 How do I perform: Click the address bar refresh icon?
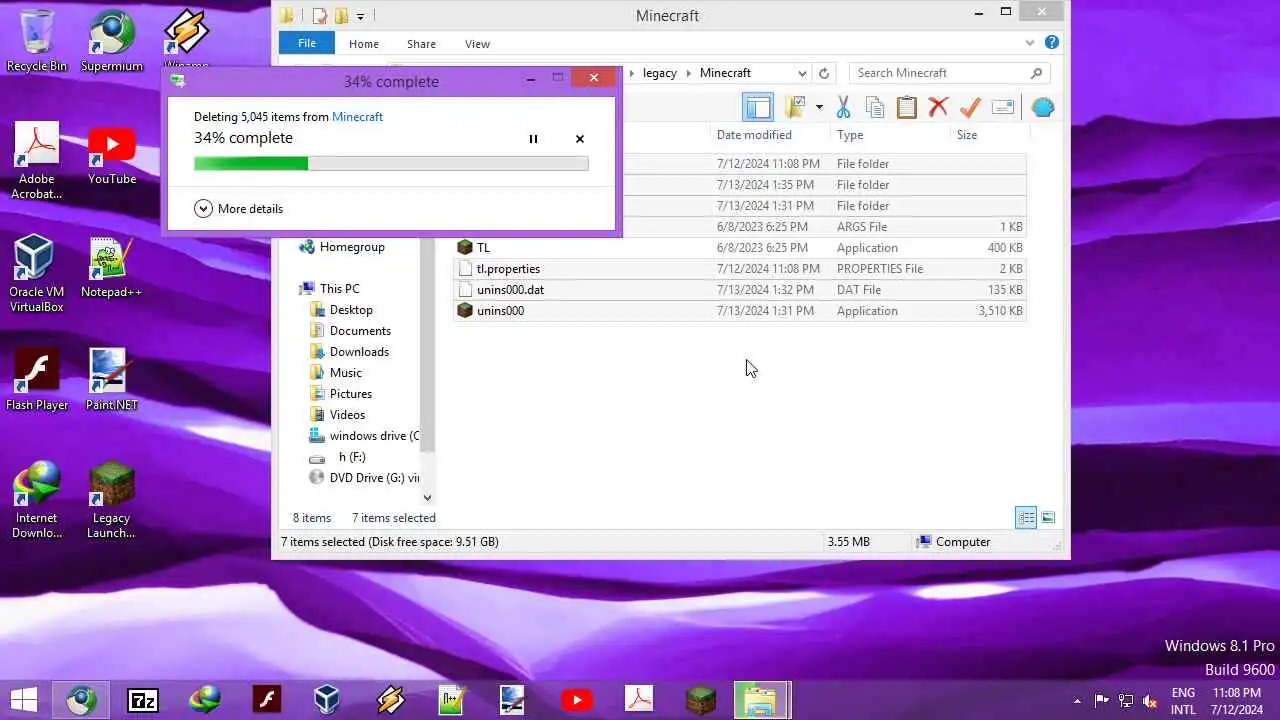pyautogui.click(x=824, y=73)
